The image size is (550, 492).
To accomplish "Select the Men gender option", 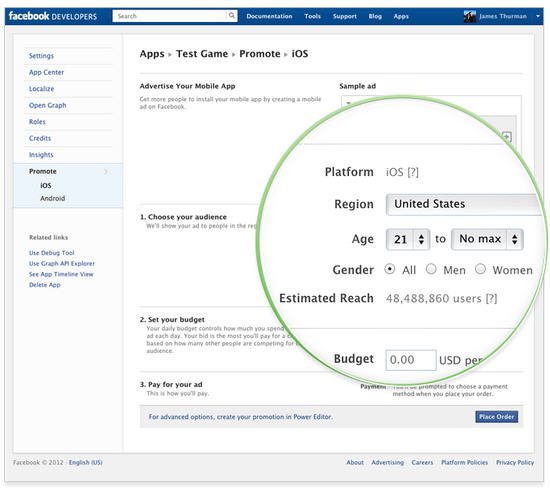I will 431,269.
